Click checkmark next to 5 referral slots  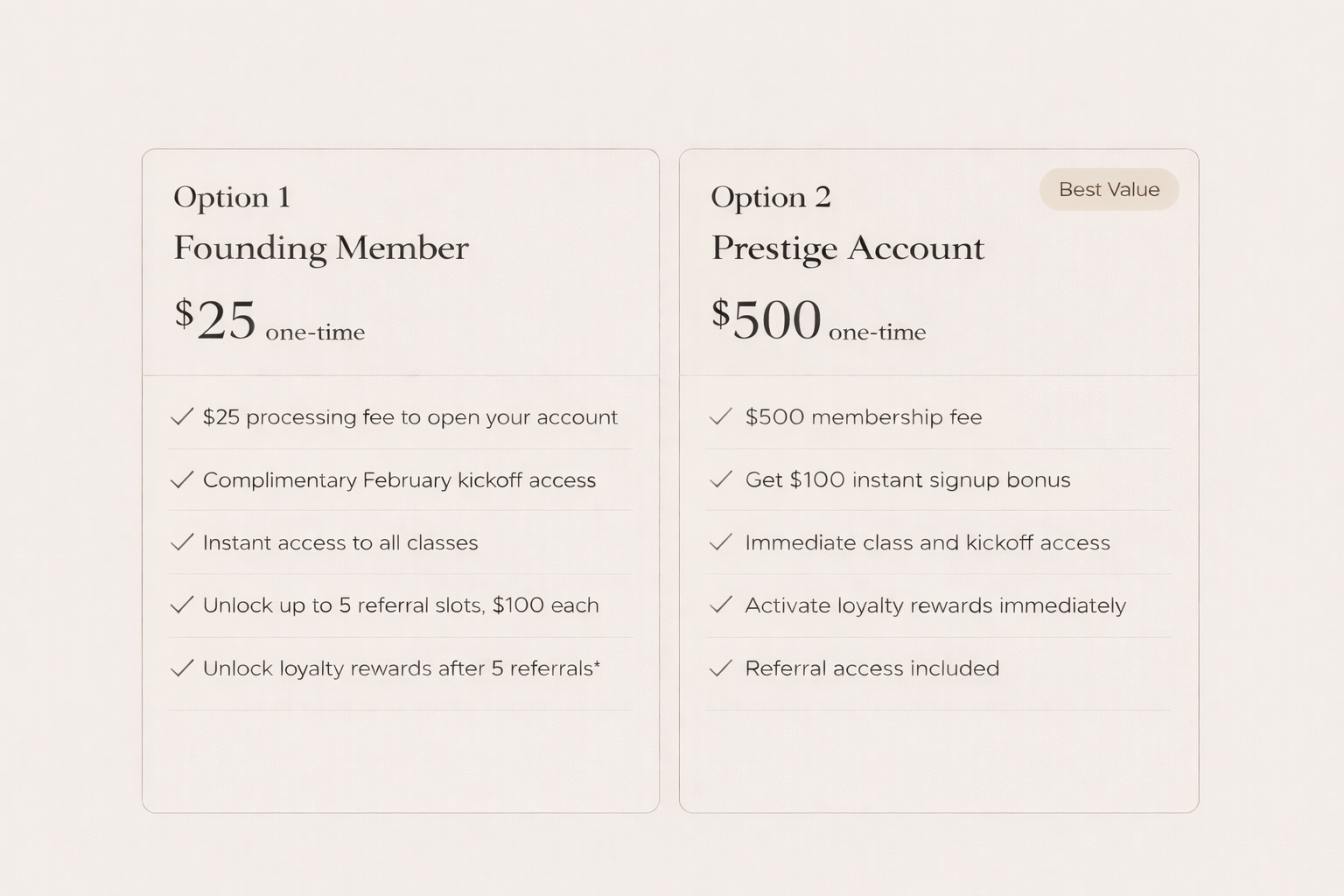tap(182, 605)
